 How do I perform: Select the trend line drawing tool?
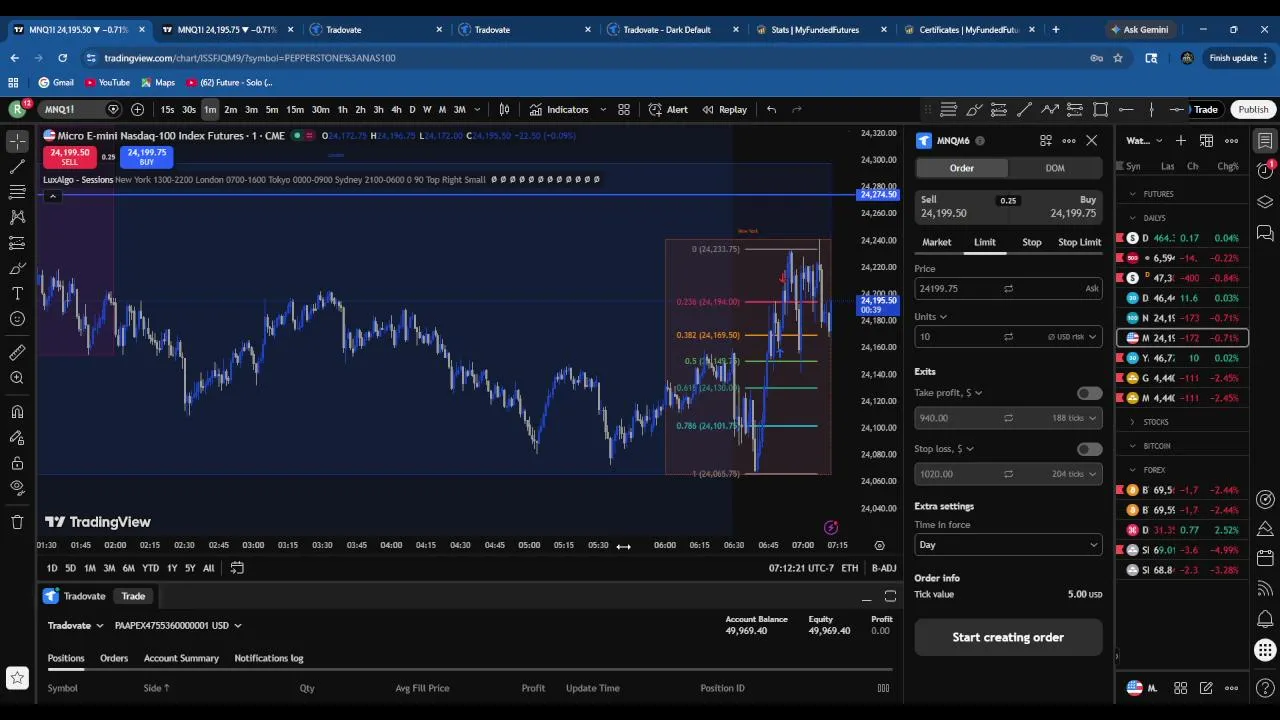17,167
